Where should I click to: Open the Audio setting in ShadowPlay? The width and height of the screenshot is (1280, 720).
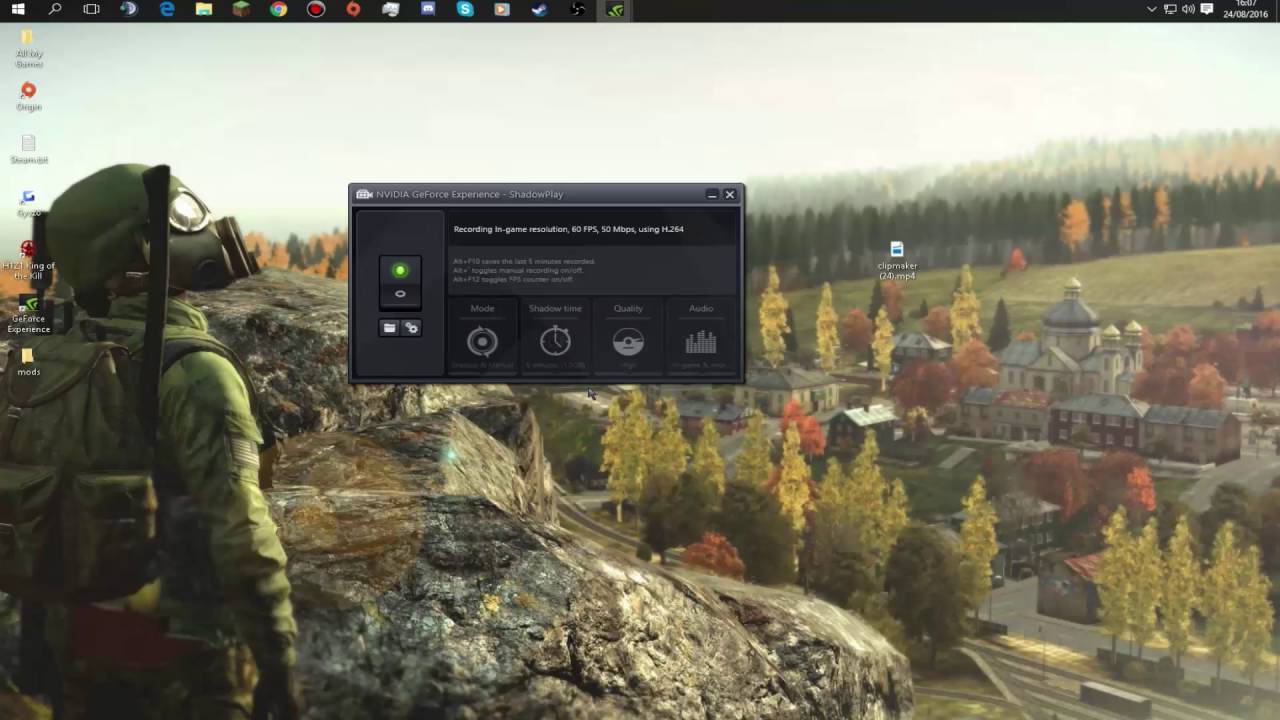tap(701, 337)
